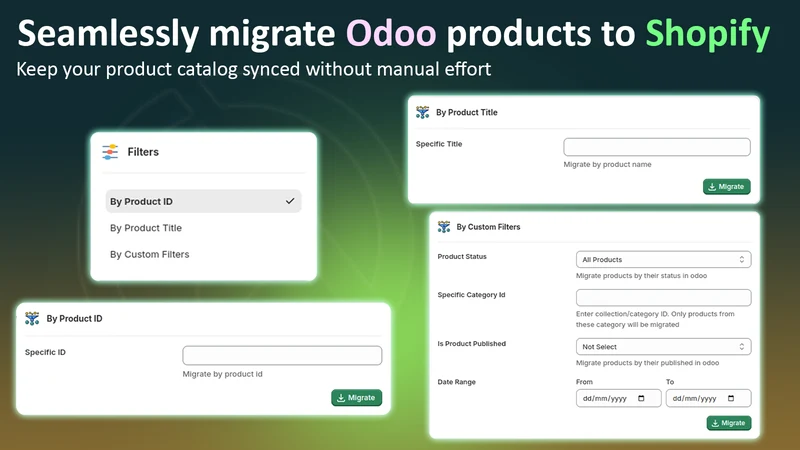Click the By Product ID panel heading
This screenshot has height=450, width=800.
tap(74, 319)
